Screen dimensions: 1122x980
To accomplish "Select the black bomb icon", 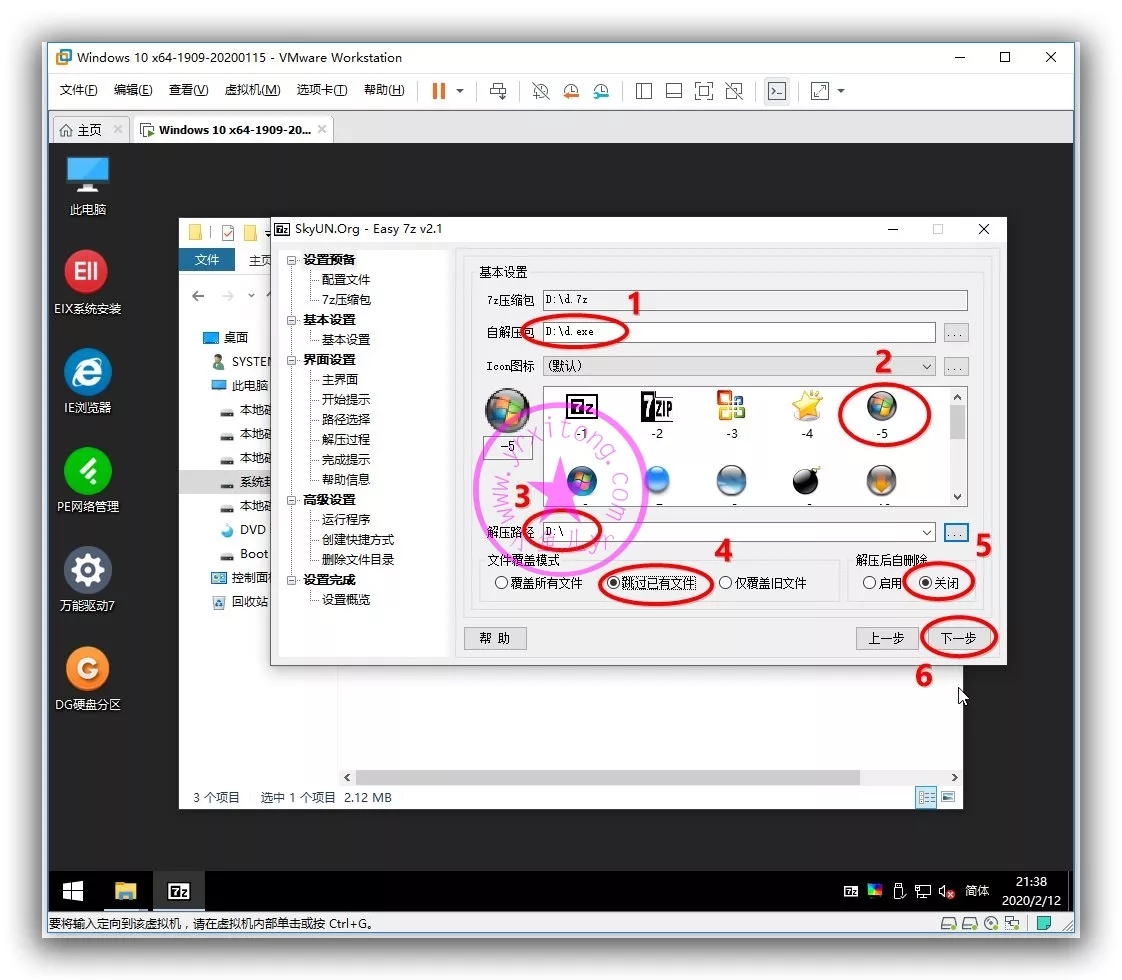I will [806, 482].
